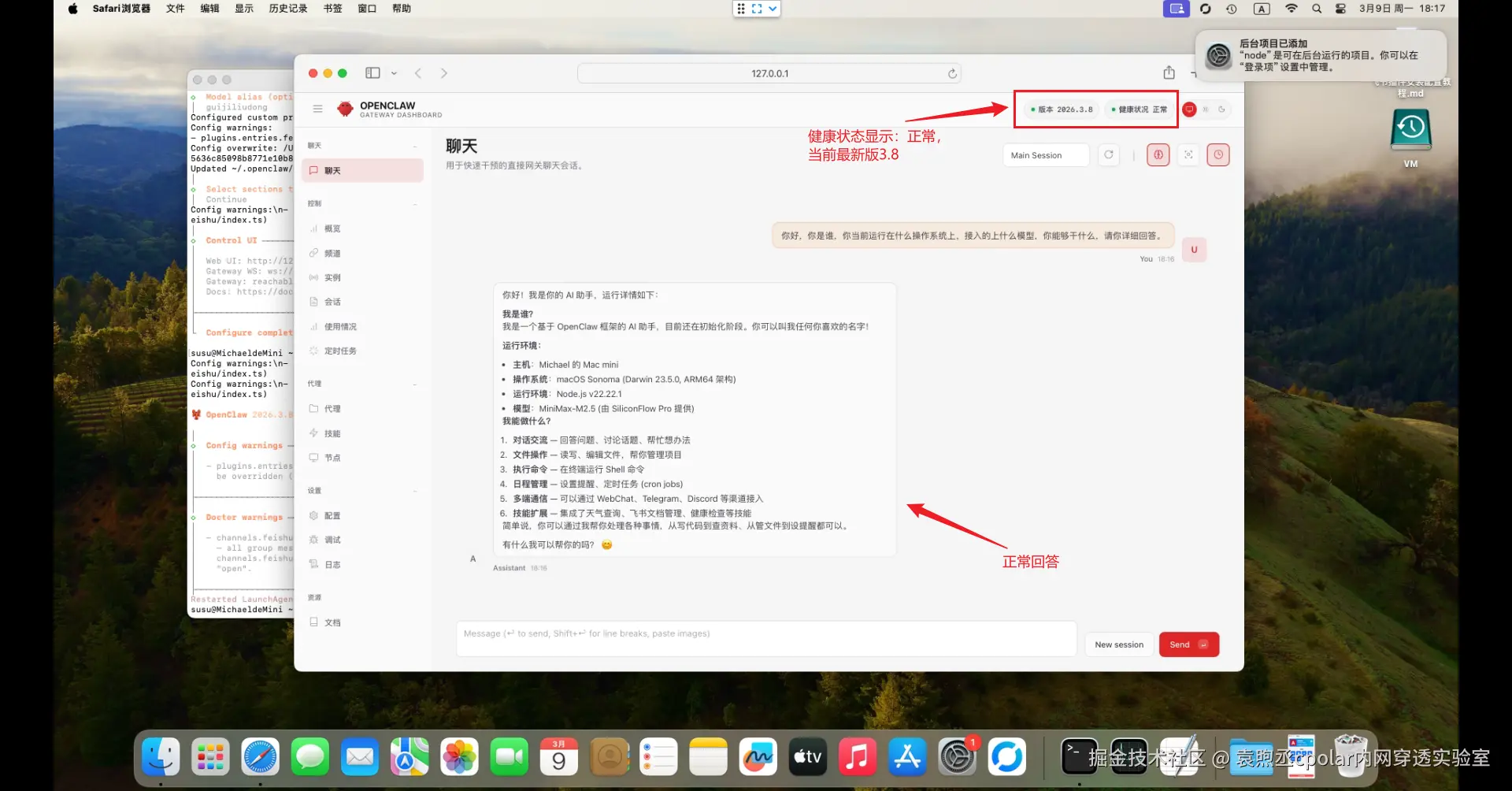Open Launchpad from the Dock
This screenshot has height=791, width=1512.
(x=210, y=757)
